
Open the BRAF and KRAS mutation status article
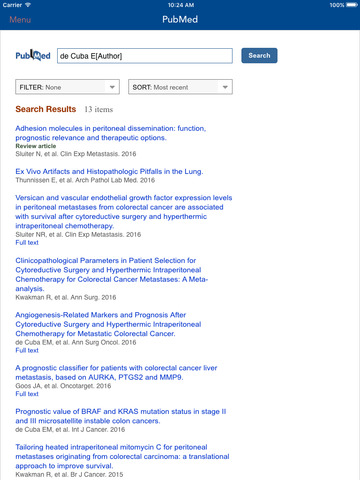tap(121, 416)
